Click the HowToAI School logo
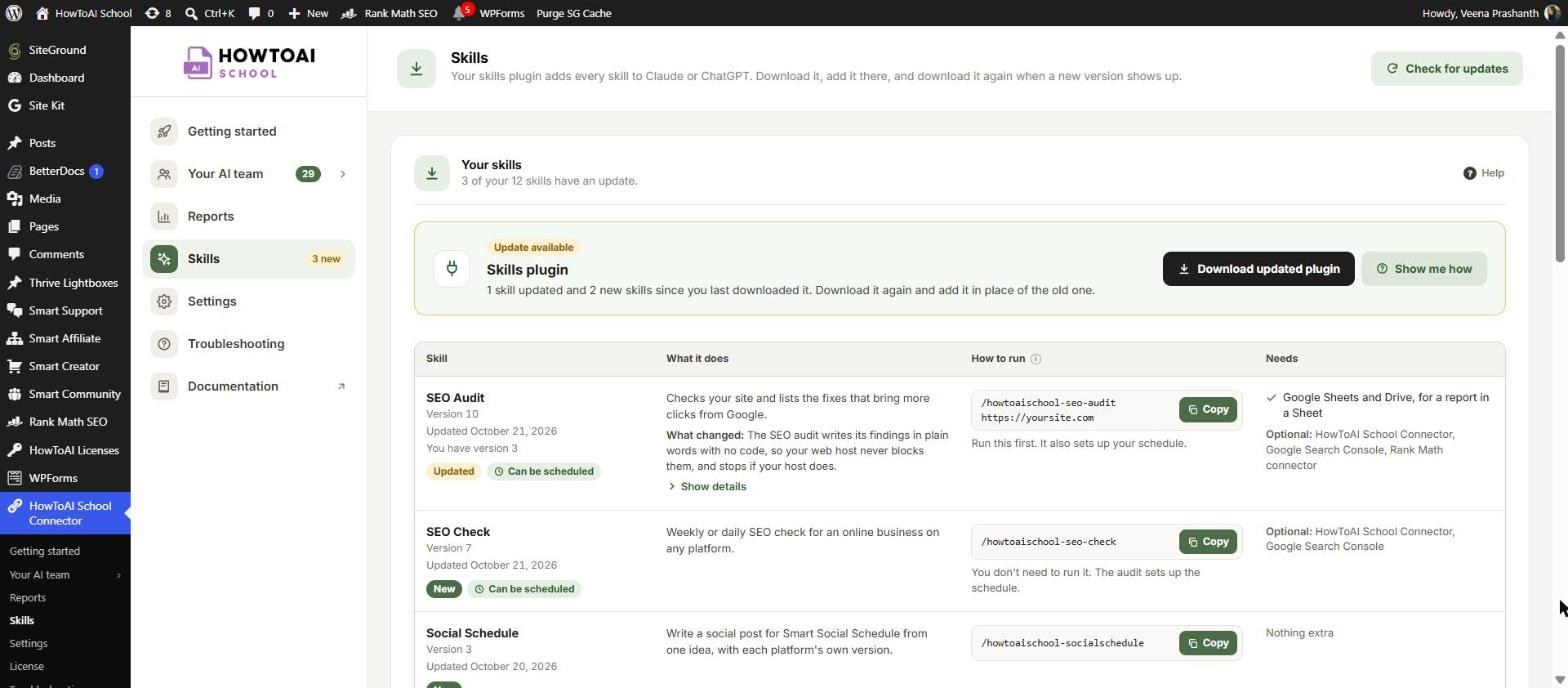 click(x=249, y=62)
